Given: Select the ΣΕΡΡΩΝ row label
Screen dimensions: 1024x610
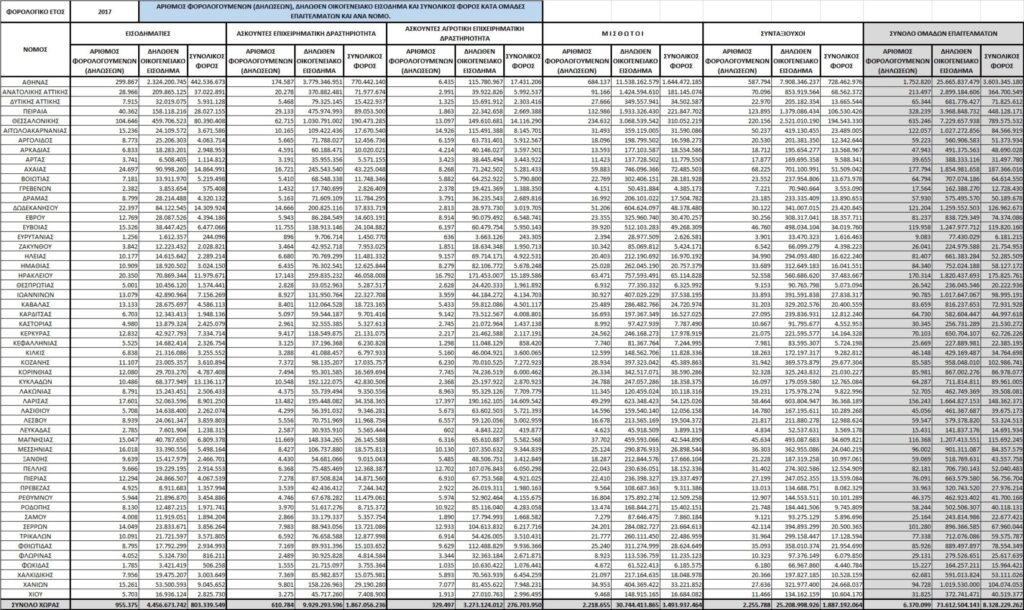Looking at the screenshot, I should point(35,526).
